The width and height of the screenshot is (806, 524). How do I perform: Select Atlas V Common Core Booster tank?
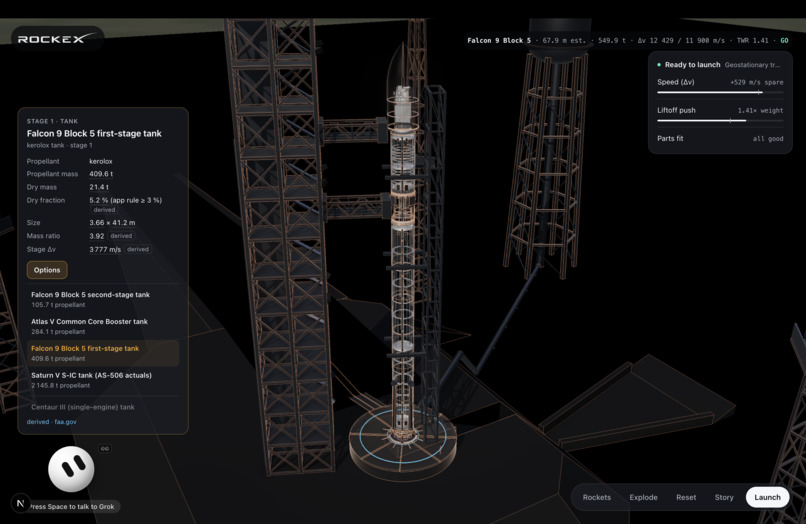[103, 326]
